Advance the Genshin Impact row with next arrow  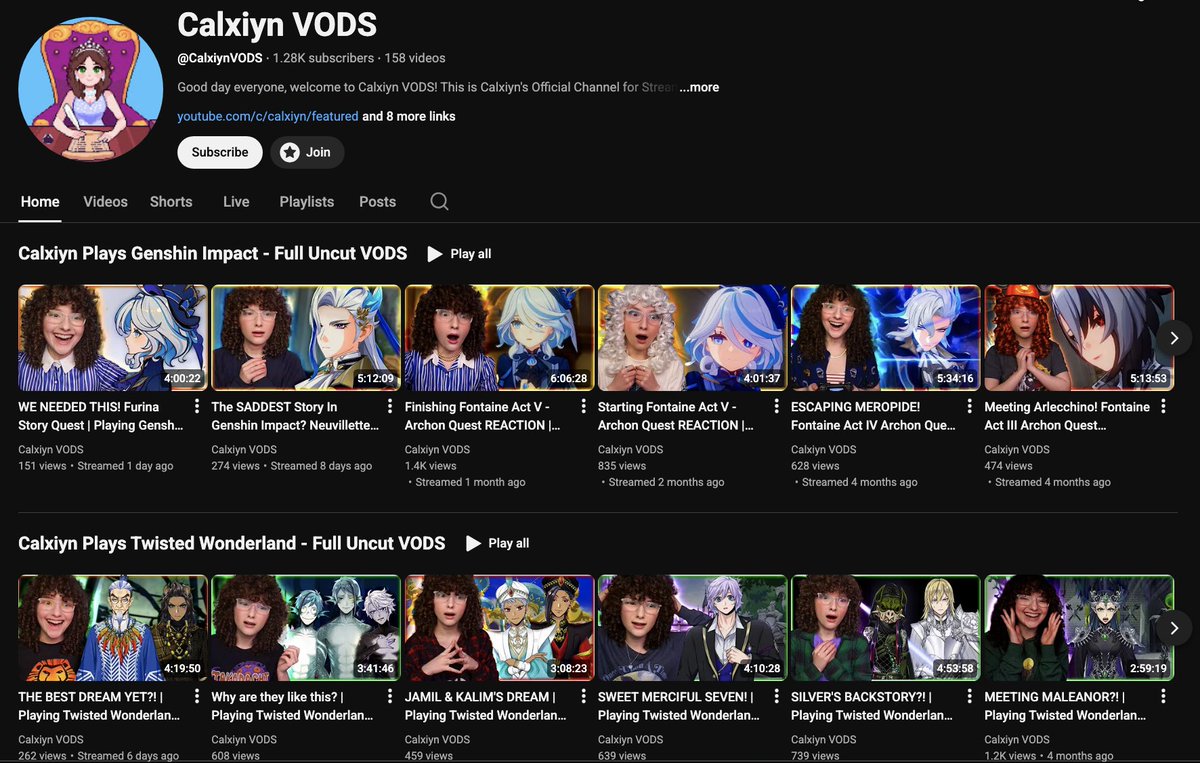pyautogui.click(x=1174, y=338)
